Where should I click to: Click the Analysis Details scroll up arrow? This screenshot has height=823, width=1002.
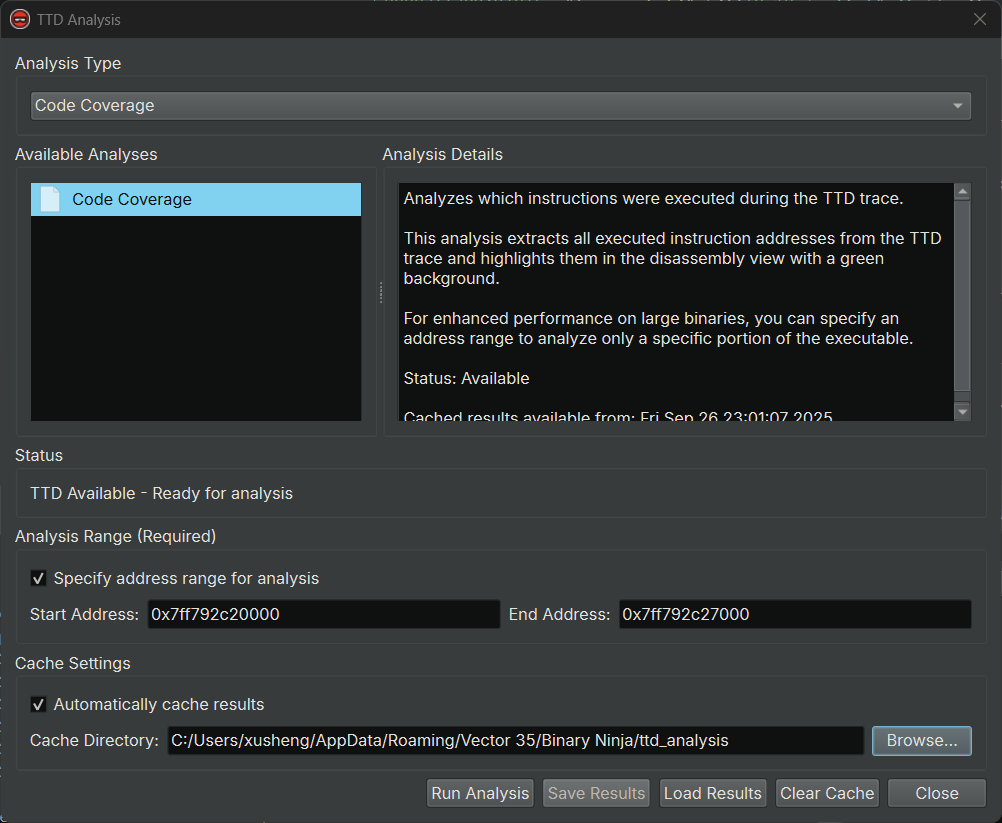pos(962,192)
